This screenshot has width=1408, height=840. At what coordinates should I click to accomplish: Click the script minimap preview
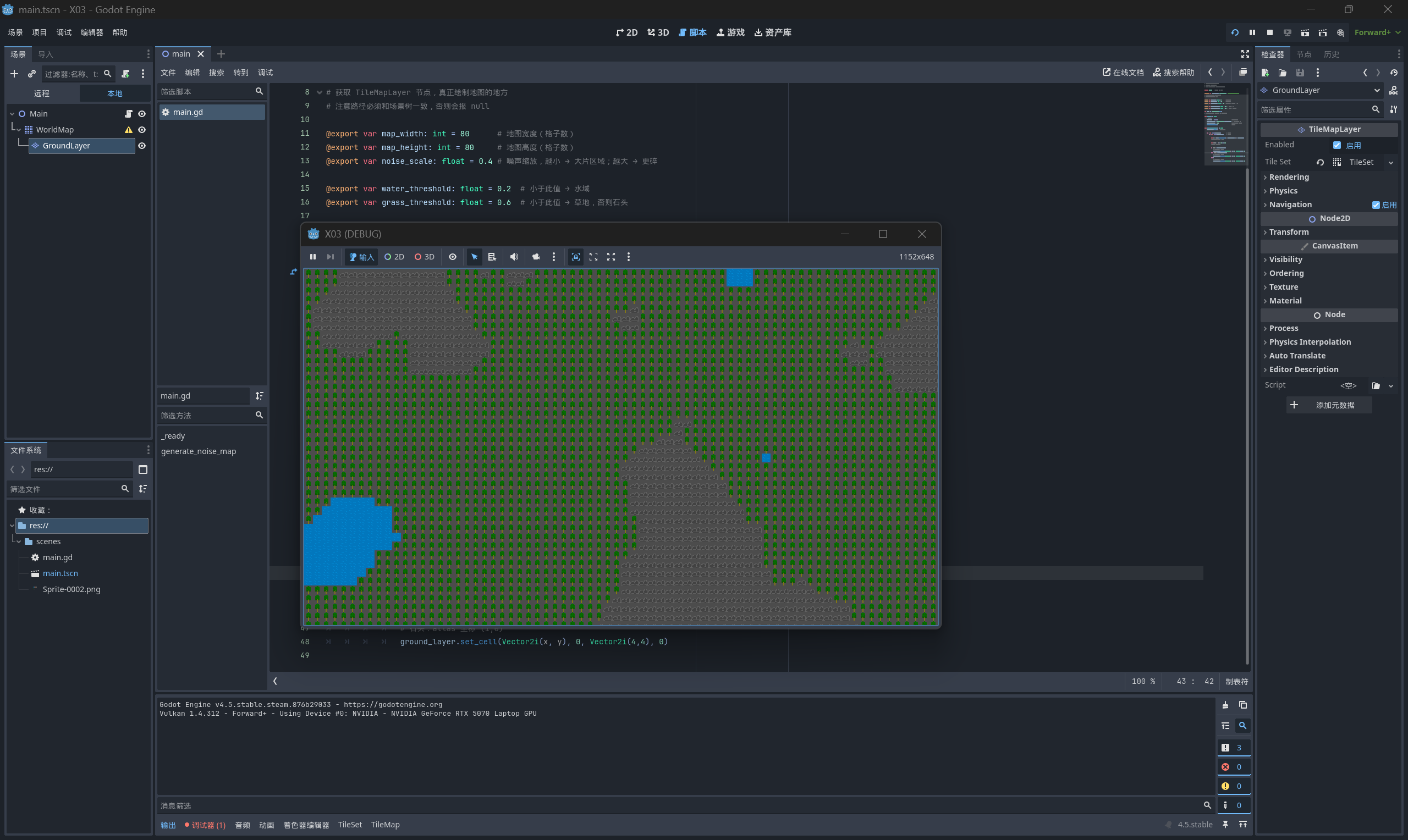pyautogui.click(x=1224, y=125)
